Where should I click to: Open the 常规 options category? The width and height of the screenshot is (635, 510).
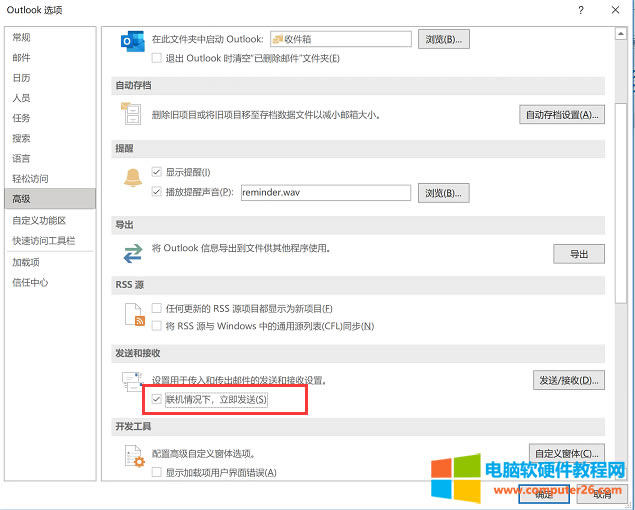click(21, 37)
